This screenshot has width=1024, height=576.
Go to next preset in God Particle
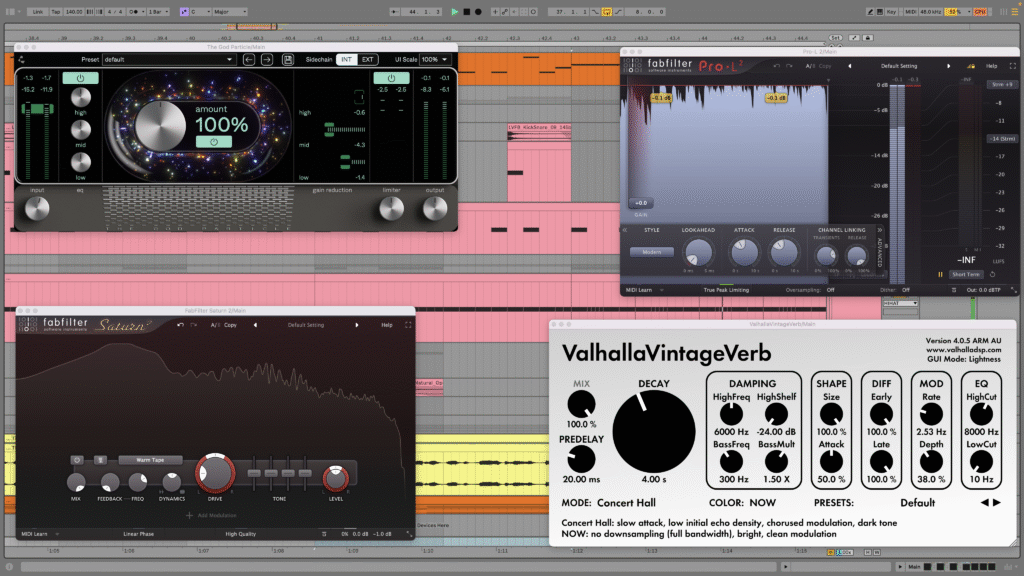click(x=267, y=60)
